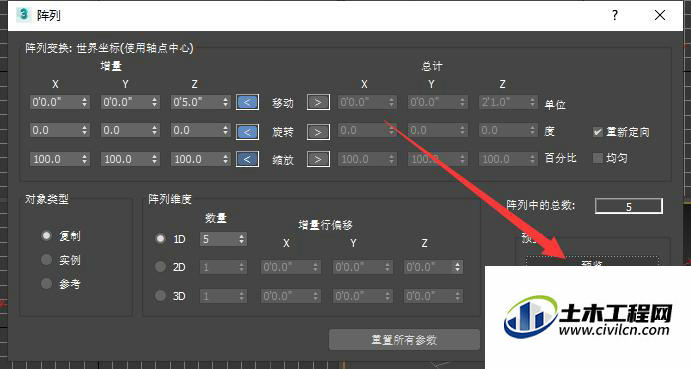The image size is (691, 369).
Task: Enable the 均匀 checkbox
Action: (598, 158)
